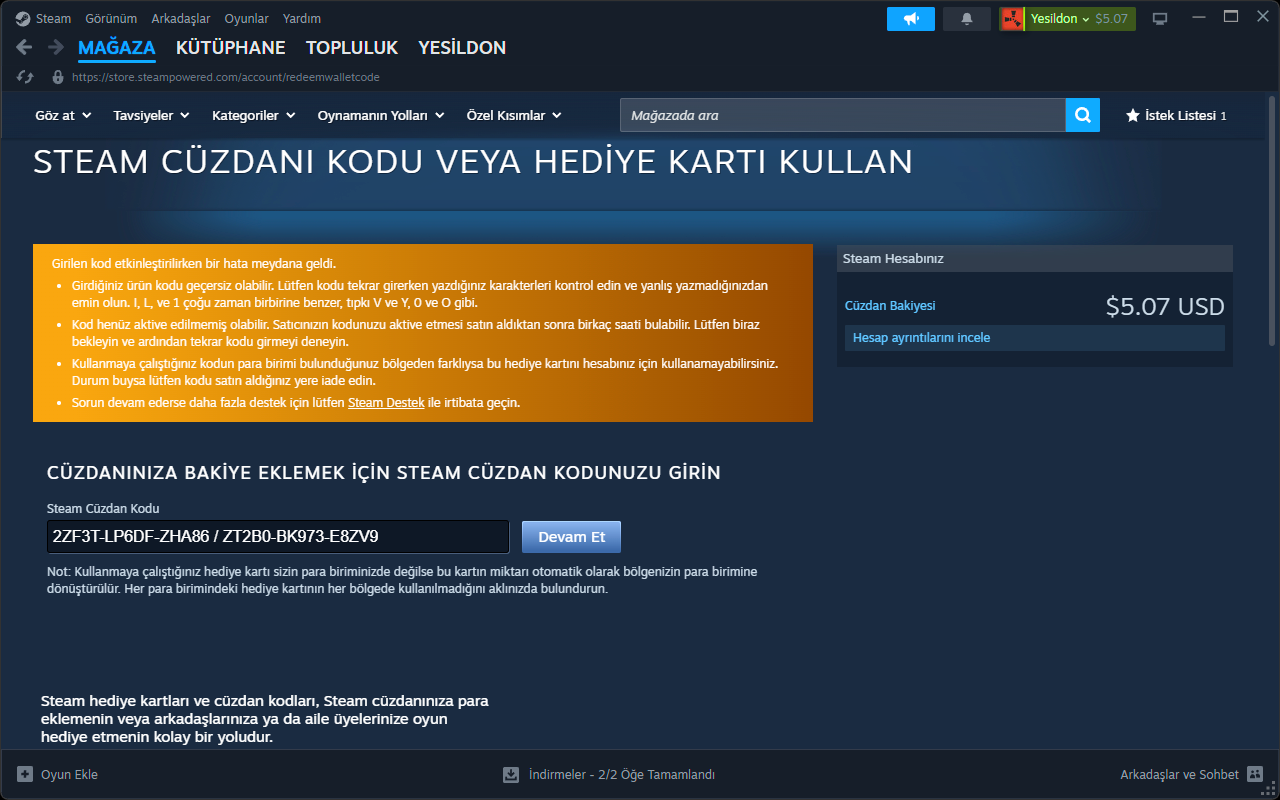Click the Steam Cüzdan Kodu input field

point(278,536)
